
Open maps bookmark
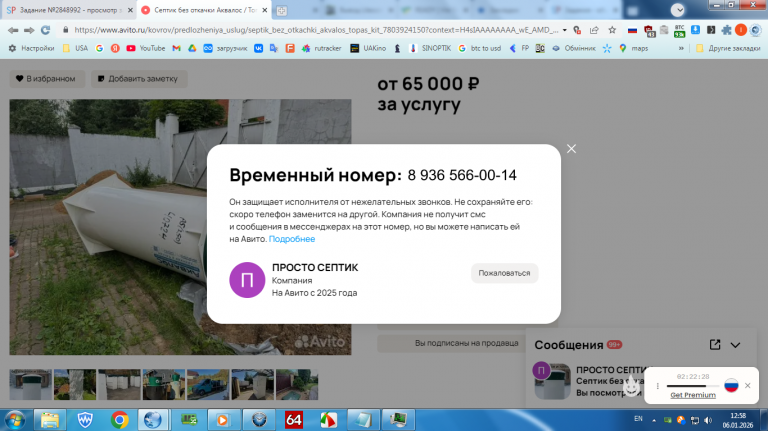point(634,48)
